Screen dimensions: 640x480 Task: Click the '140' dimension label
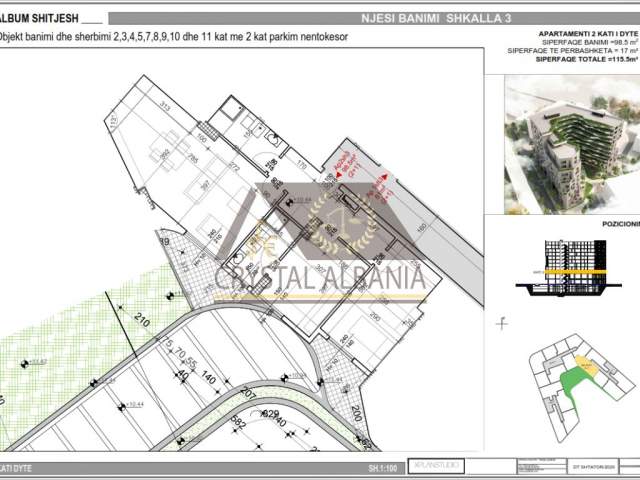pyautogui.click(x=208, y=378)
